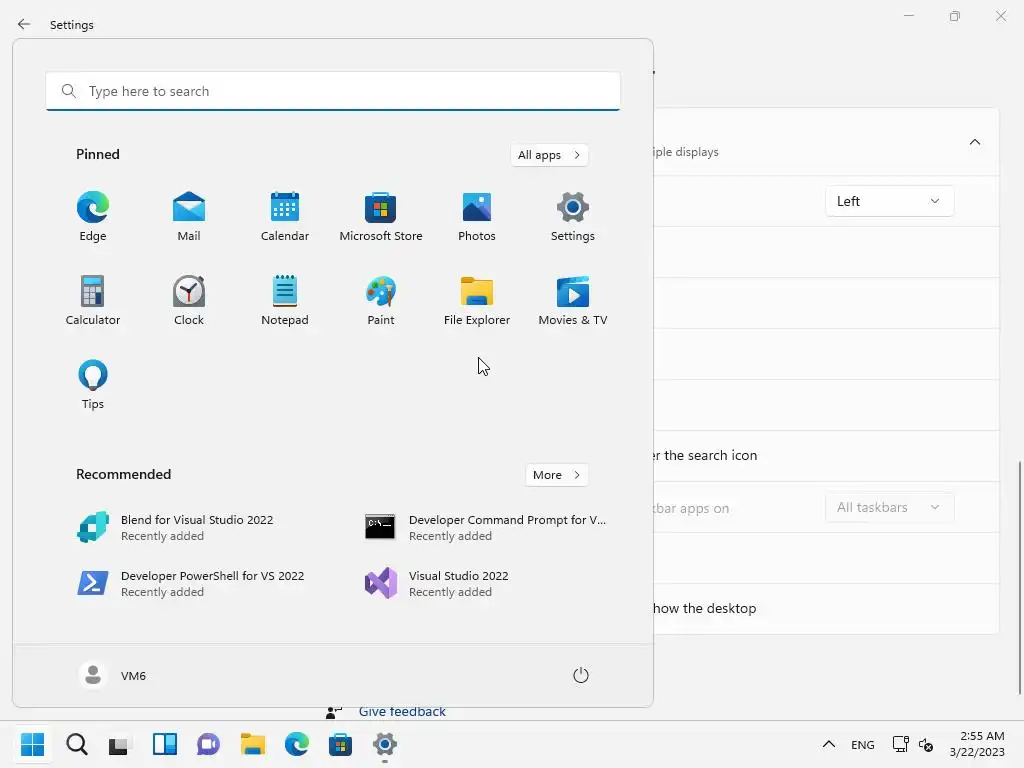Open Blend for Visual Studio 2022

(x=189, y=527)
